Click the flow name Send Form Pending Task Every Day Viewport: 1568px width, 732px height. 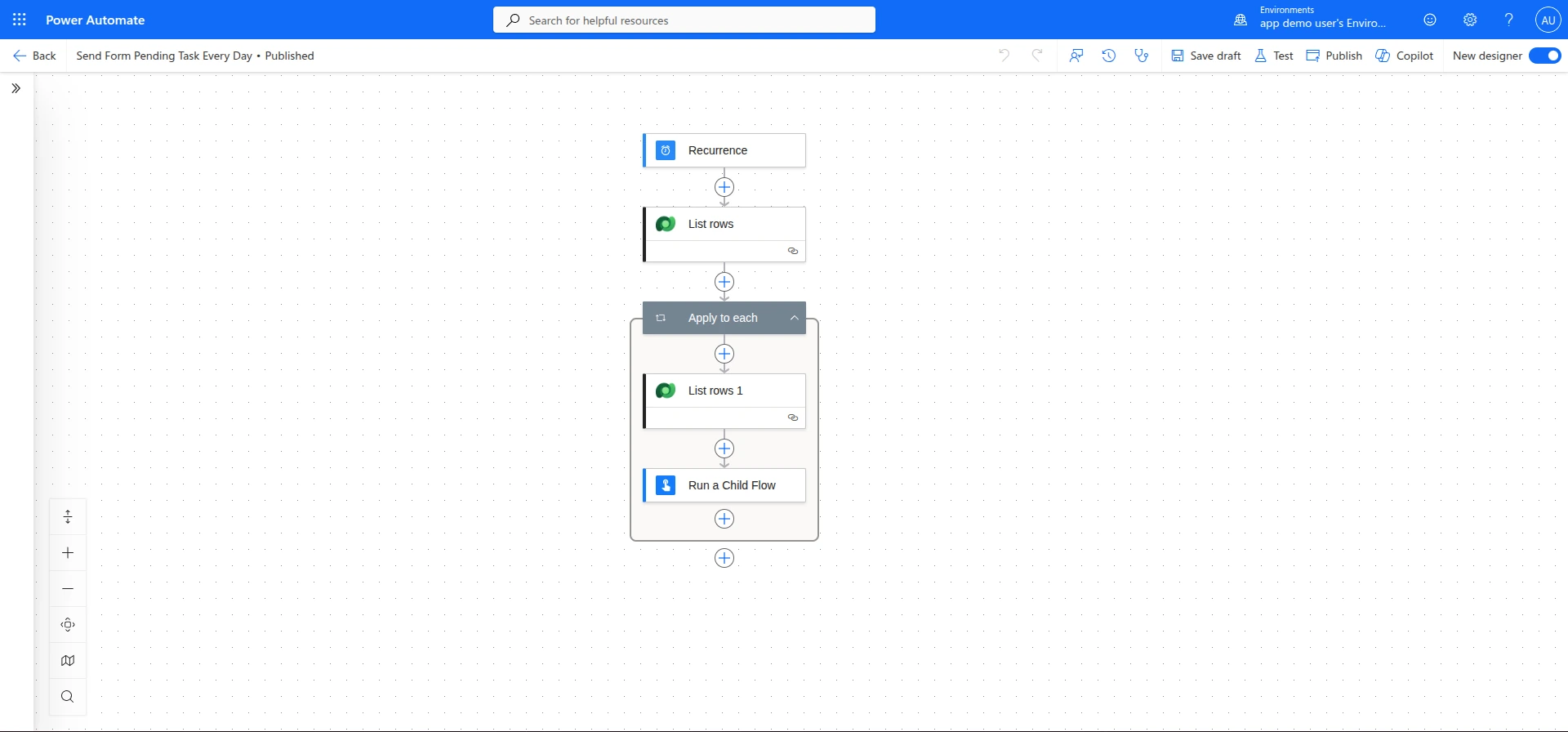click(164, 56)
